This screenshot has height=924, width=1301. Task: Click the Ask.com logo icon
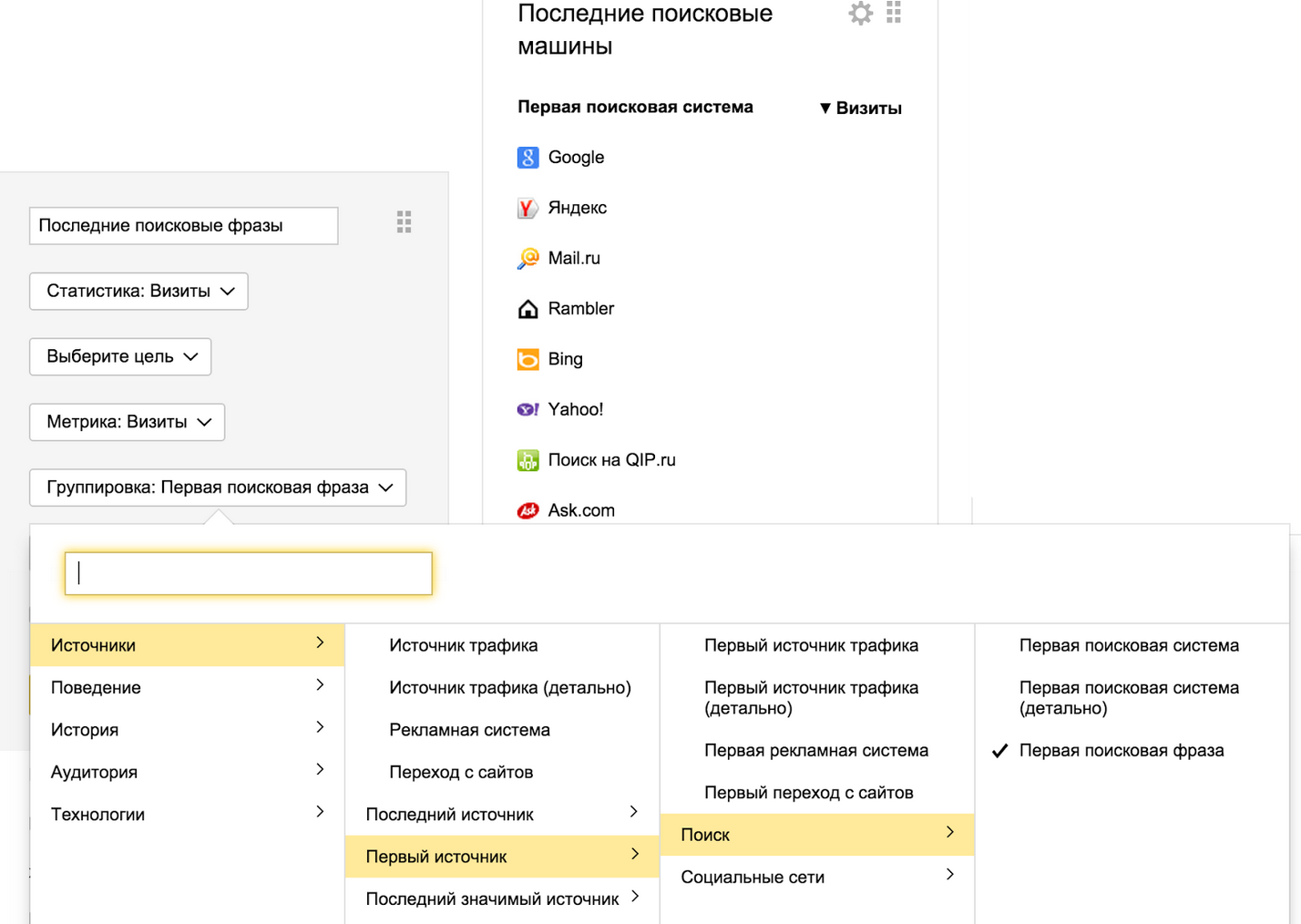(528, 510)
